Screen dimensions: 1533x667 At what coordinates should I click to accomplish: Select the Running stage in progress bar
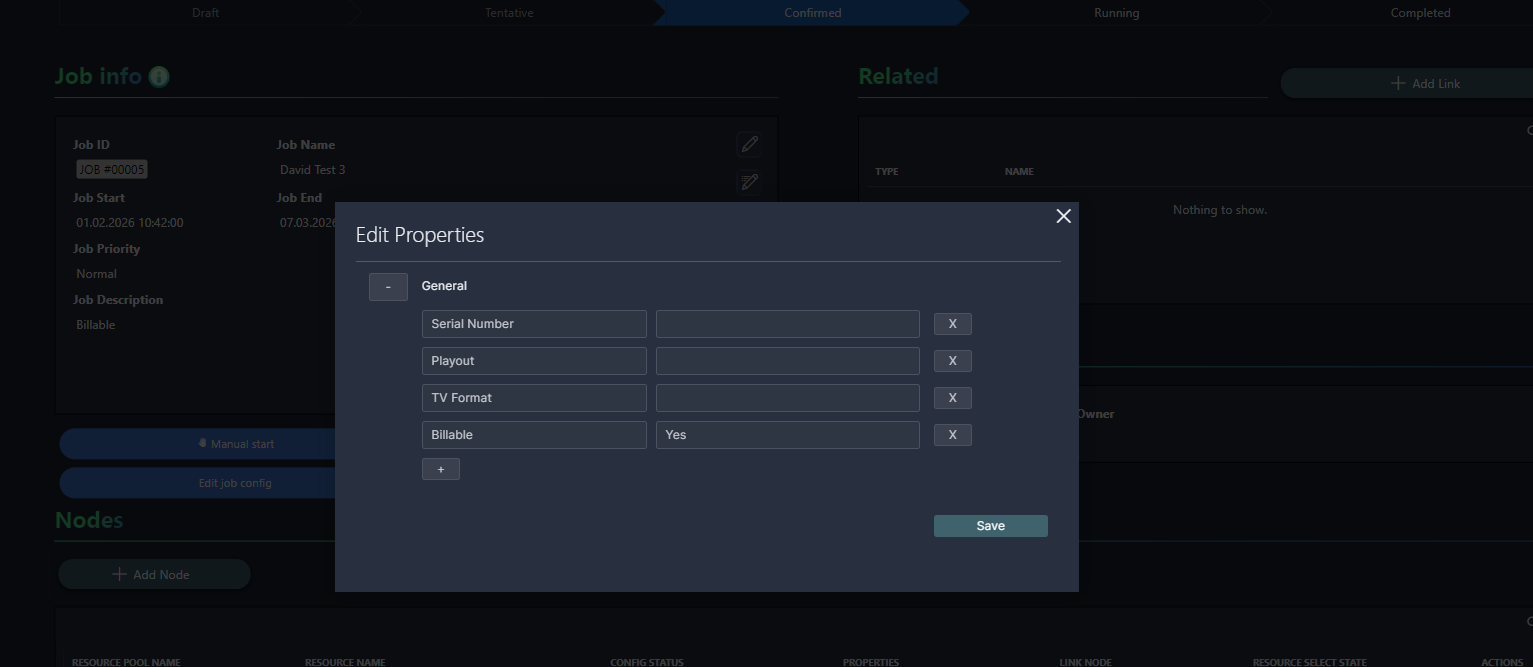tap(1116, 13)
